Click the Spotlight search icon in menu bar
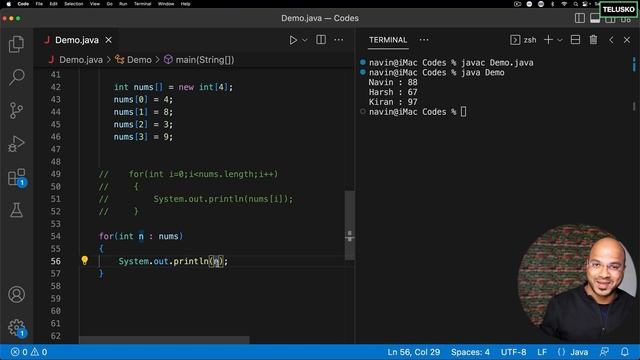The height and width of the screenshot is (360, 640). [x=576, y=4]
